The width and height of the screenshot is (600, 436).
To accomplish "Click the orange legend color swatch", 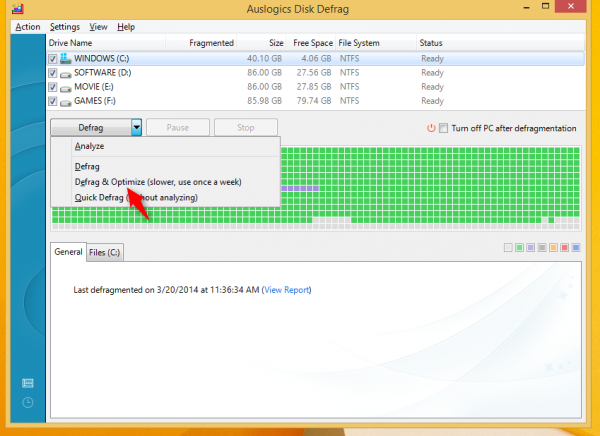I will pos(553,248).
